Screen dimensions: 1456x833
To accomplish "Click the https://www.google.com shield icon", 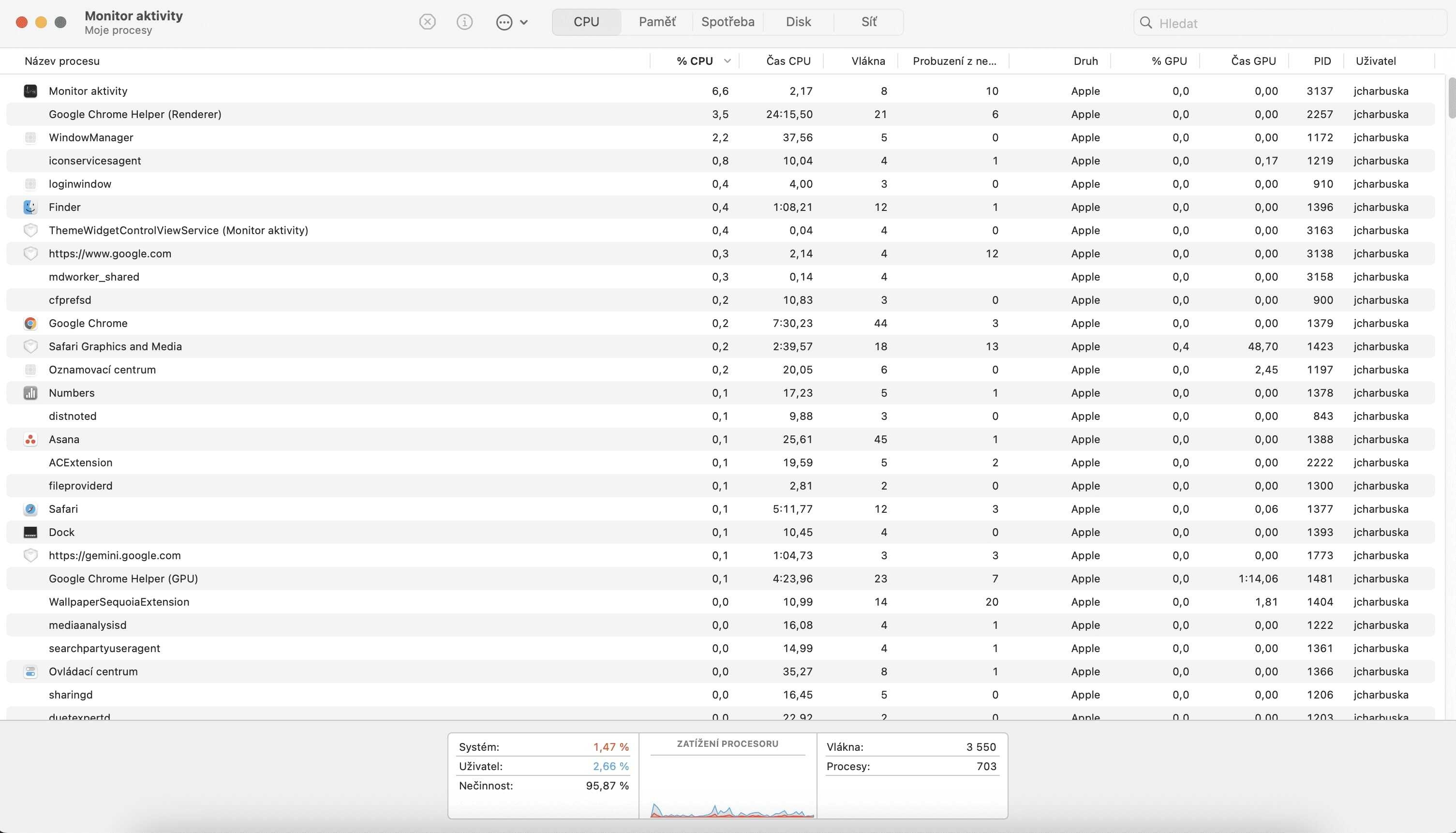I will point(30,253).
